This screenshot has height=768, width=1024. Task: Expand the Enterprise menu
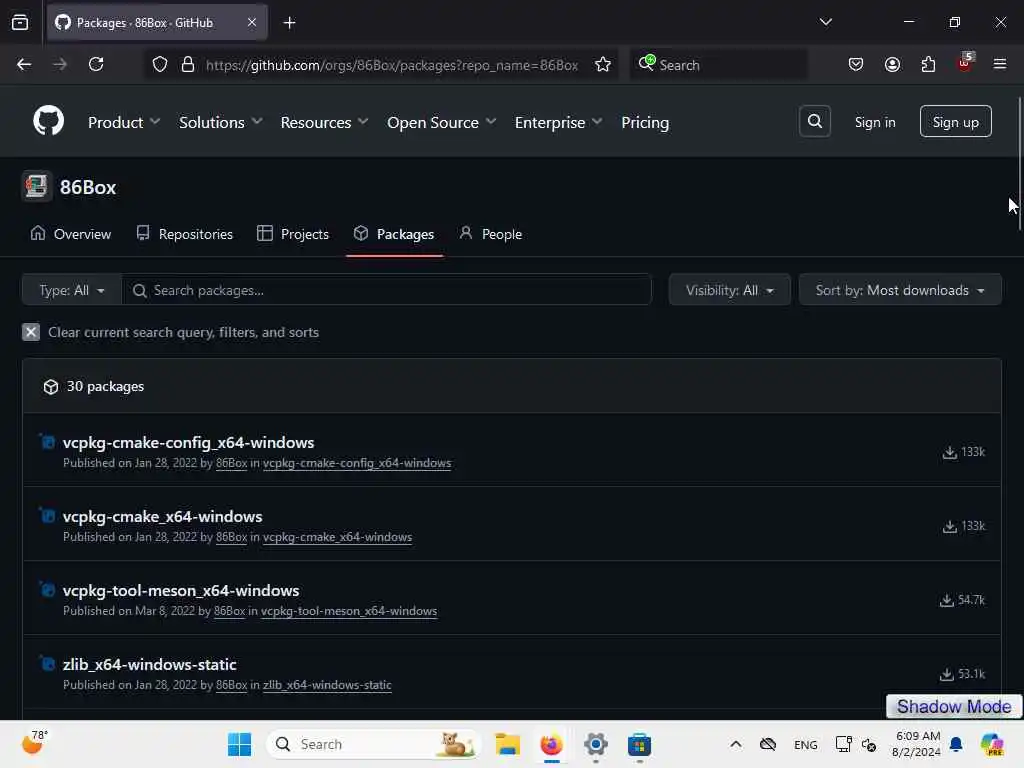[x=558, y=123]
